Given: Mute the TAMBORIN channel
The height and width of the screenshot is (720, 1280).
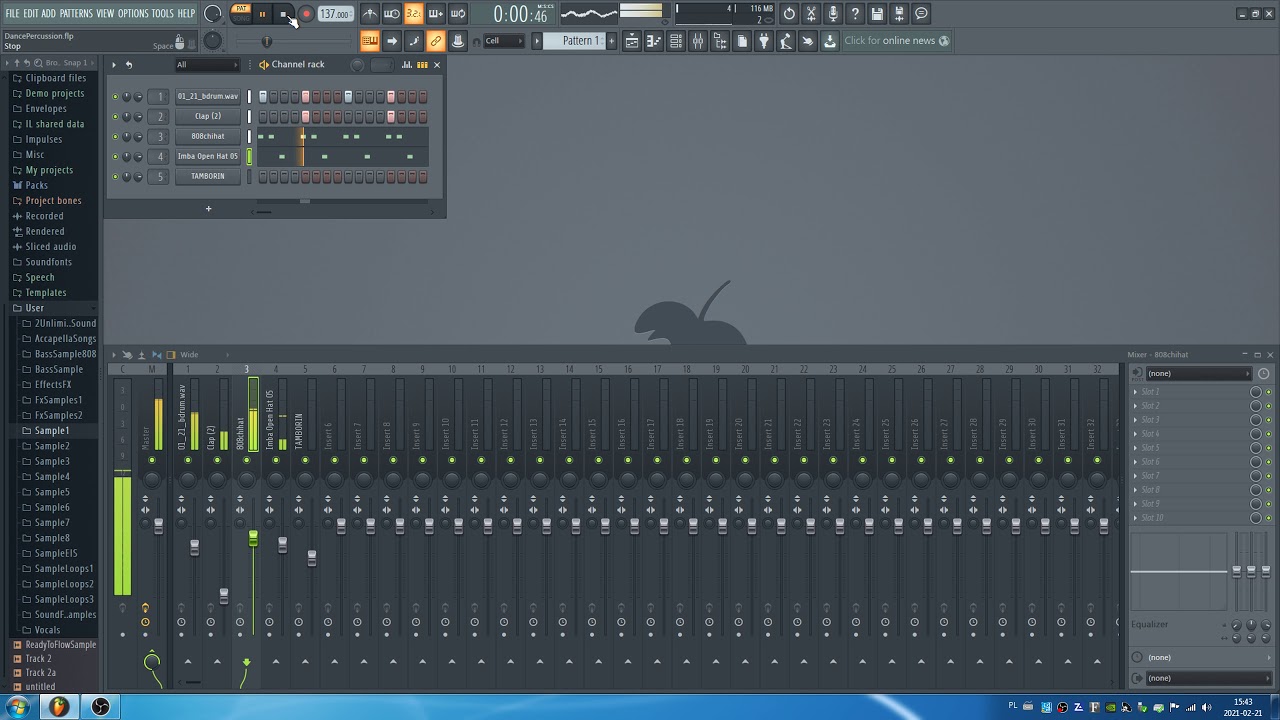Looking at the screenshot, I should tap(115, 177).
